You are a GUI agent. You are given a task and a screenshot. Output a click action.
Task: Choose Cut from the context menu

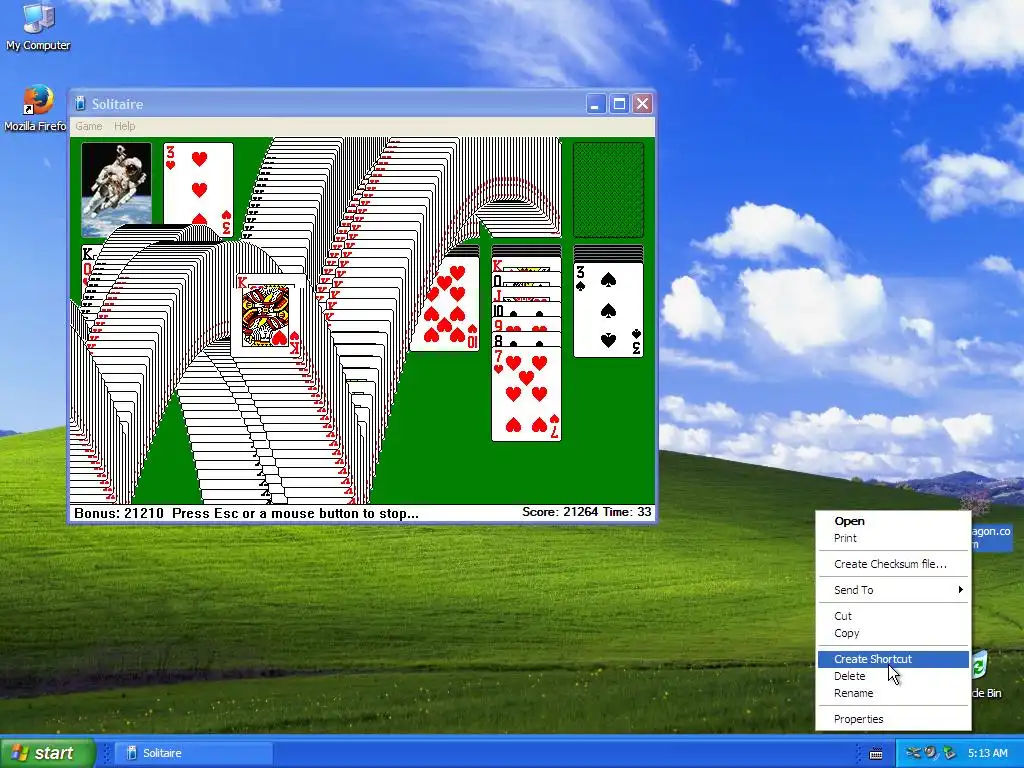click(893, 616)
